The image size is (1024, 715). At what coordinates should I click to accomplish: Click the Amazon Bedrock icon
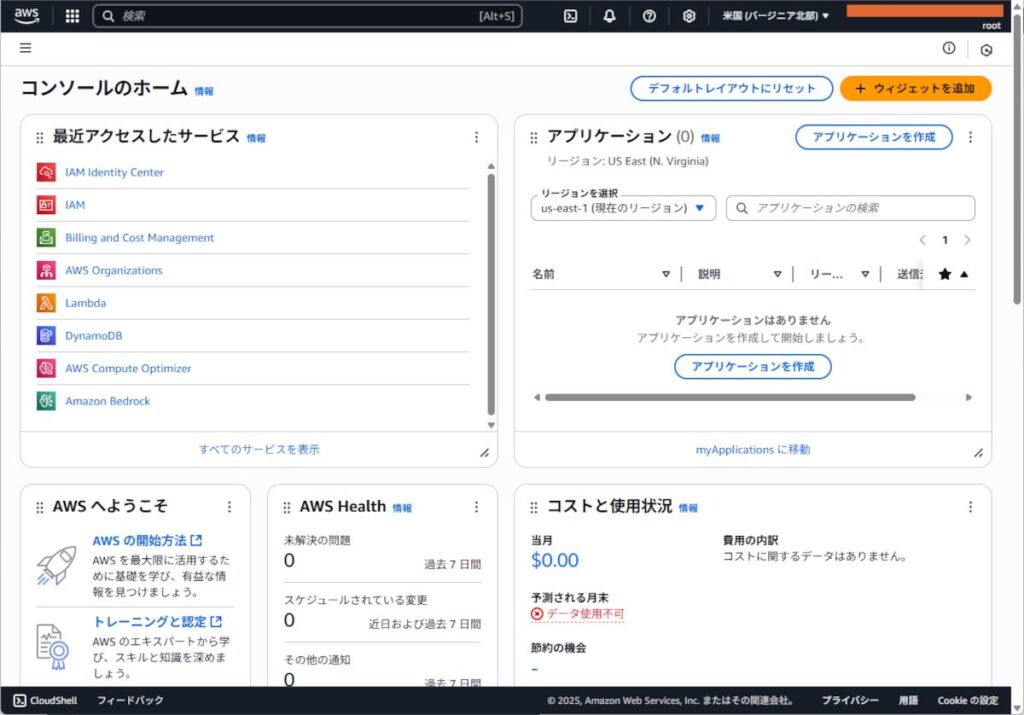(x=46, y=401)
